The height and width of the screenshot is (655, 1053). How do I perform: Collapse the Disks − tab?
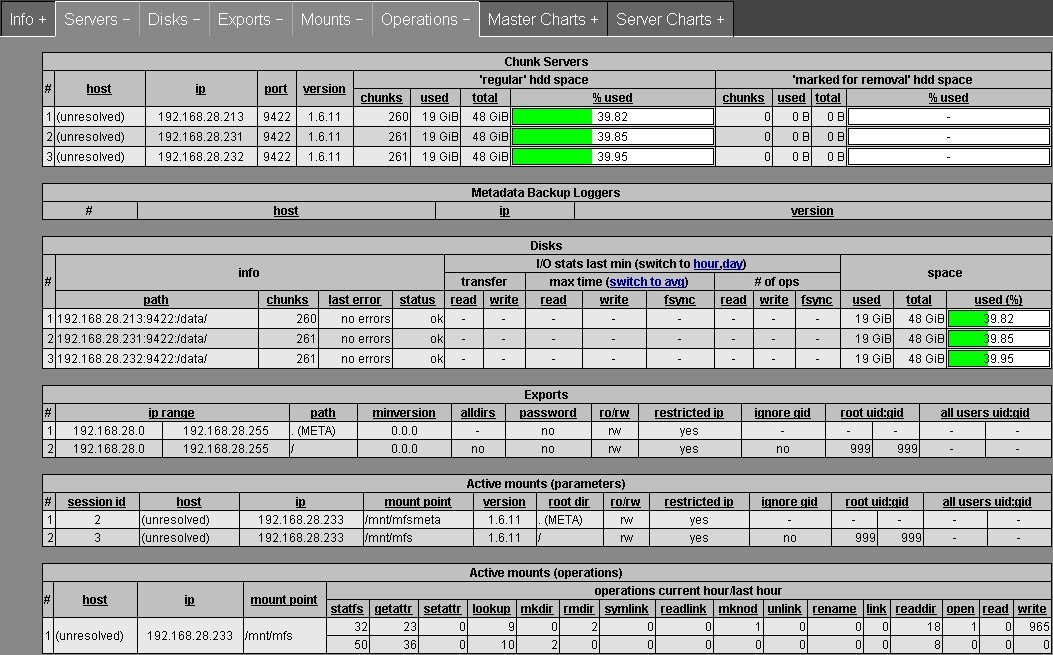174,19
